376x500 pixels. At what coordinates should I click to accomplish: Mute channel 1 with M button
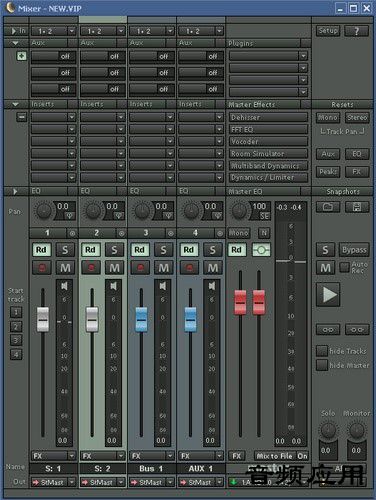65,267
